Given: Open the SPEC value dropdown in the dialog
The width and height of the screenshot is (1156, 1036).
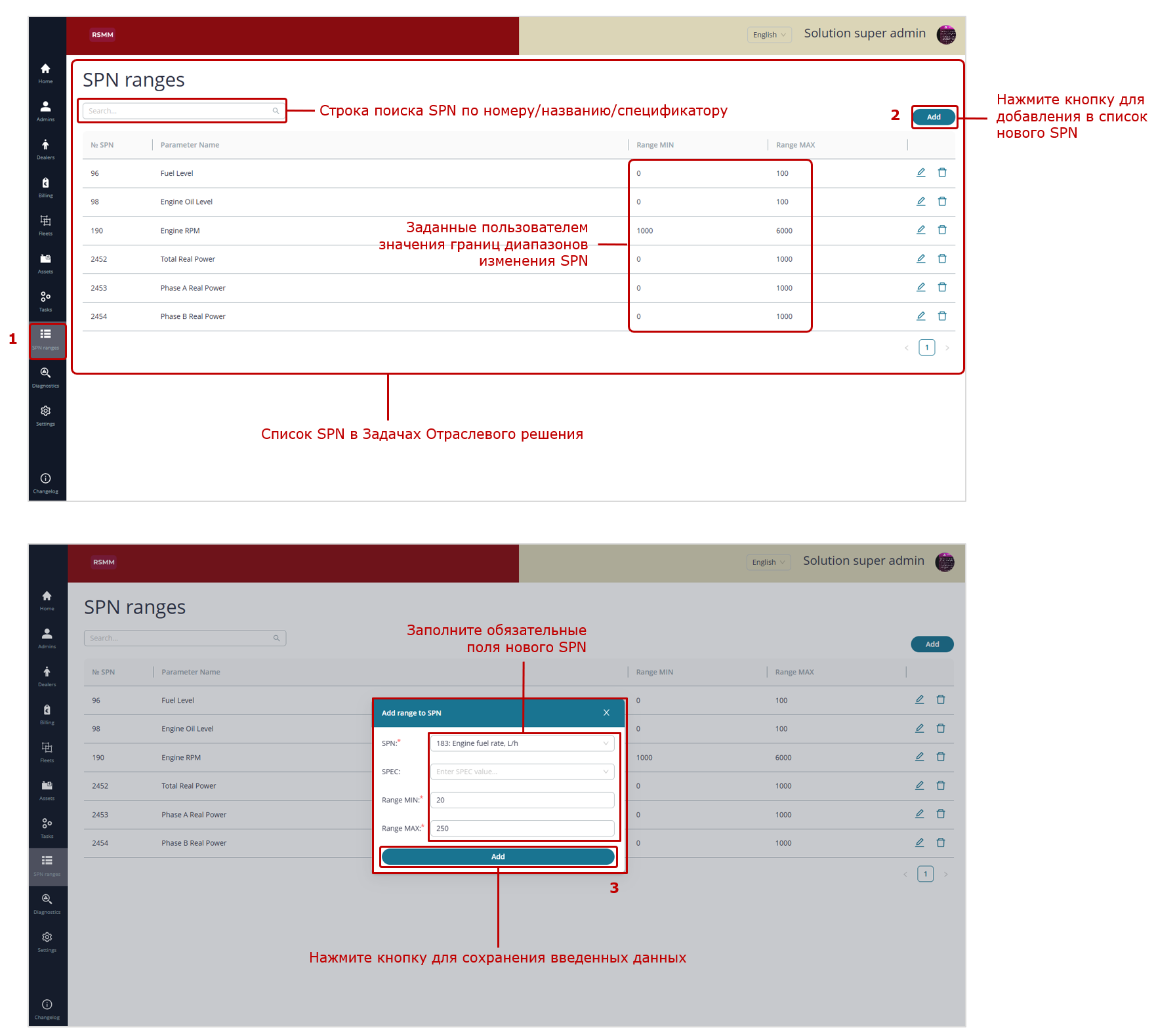Looking at the screenshot, I should point(522,772).
